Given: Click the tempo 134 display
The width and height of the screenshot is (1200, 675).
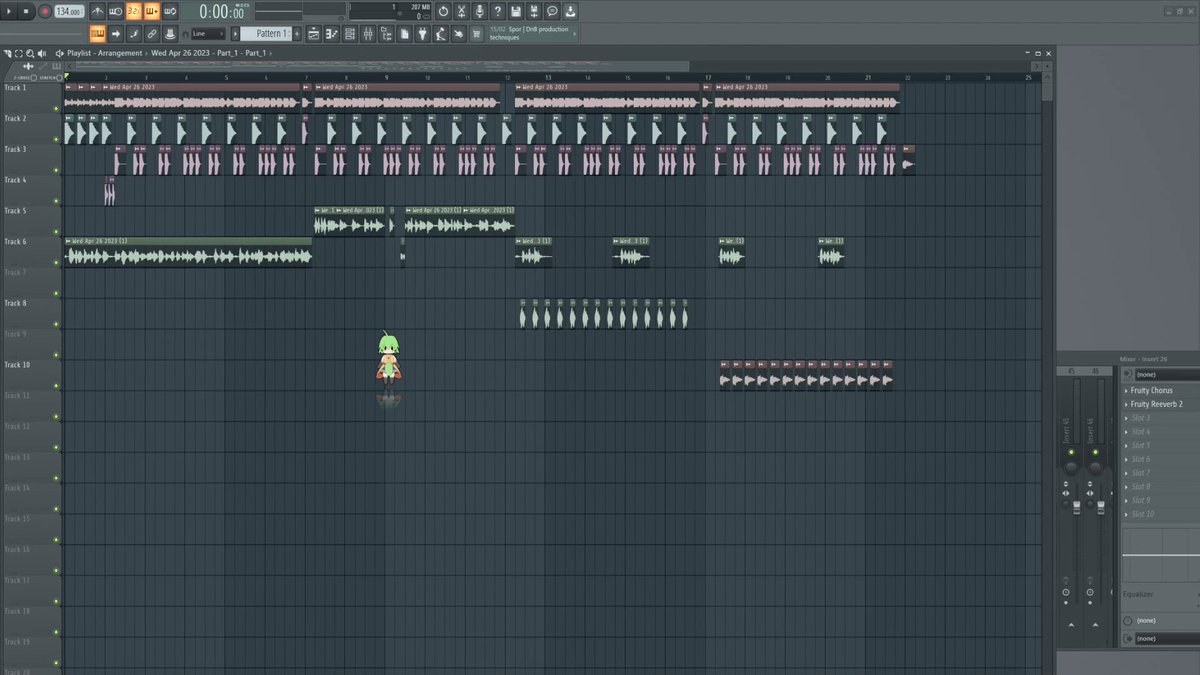Looking at the screenshot, I should (69, 11).
